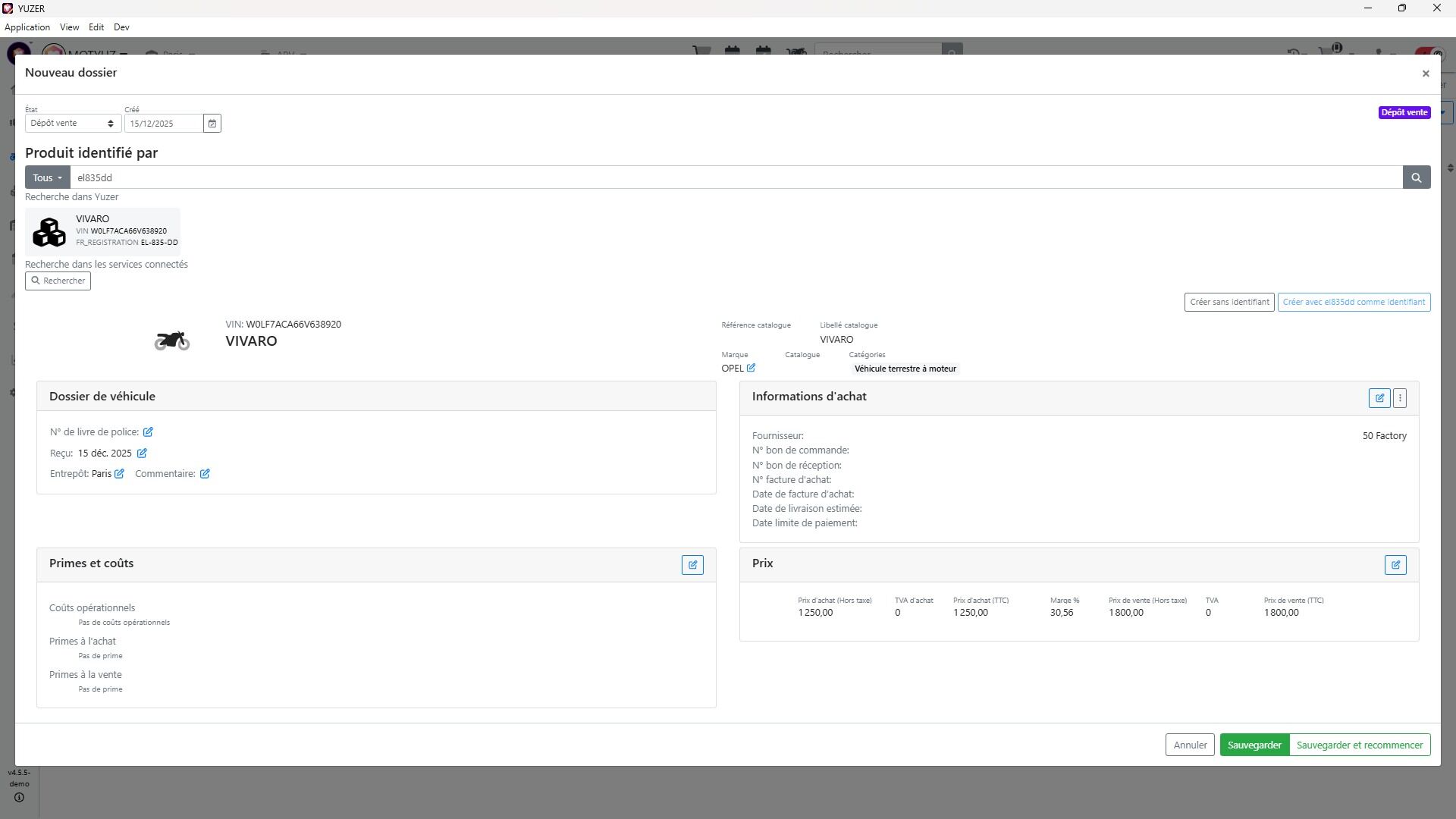Click the product identifier search input

[736, 177]
